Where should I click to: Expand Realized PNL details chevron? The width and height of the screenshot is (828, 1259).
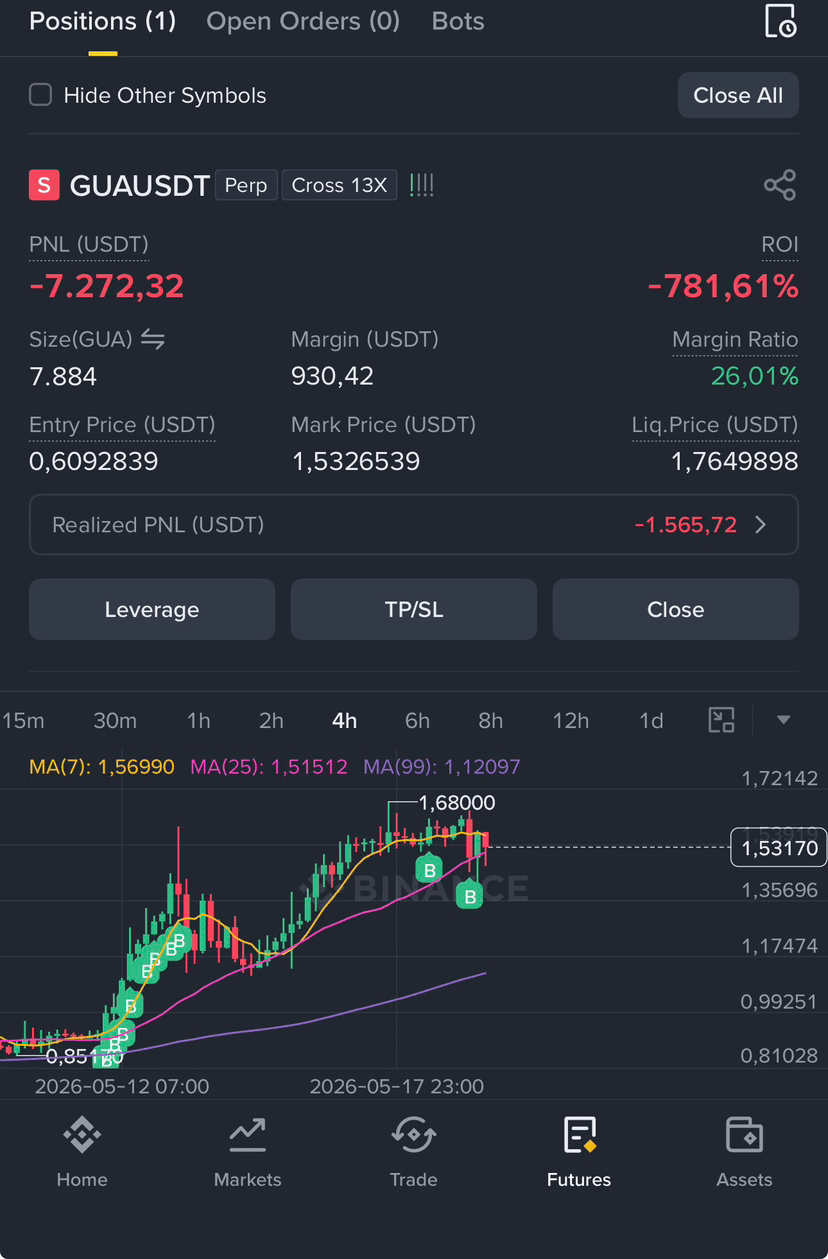click(x=761, y=525)
